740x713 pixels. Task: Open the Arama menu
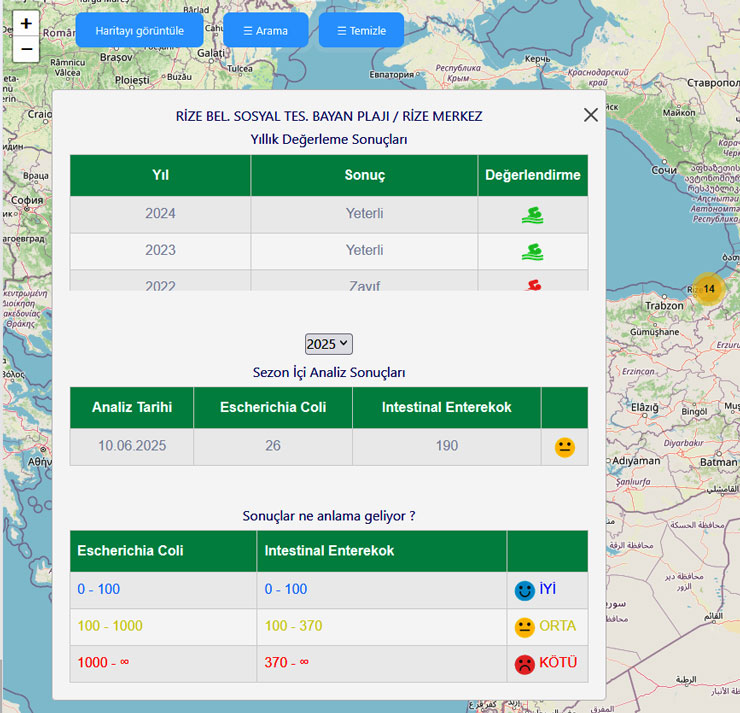click(x=266, y=30)
